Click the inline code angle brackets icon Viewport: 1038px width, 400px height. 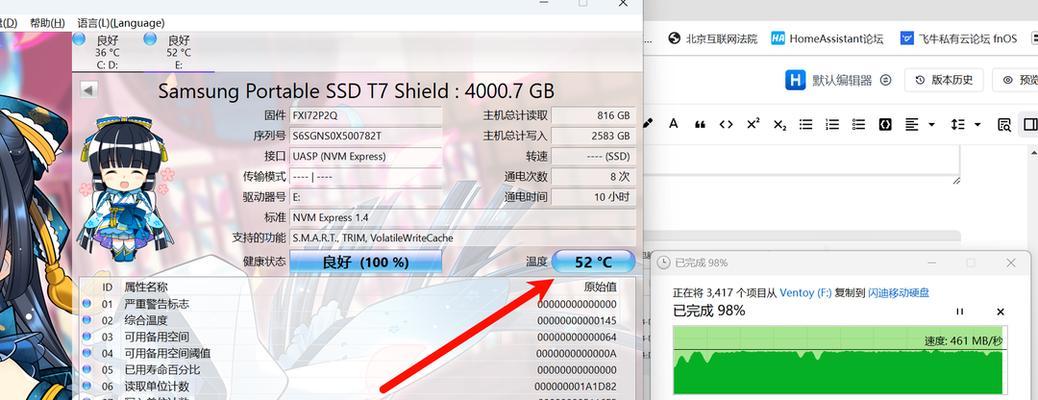[x=726, y=125]
